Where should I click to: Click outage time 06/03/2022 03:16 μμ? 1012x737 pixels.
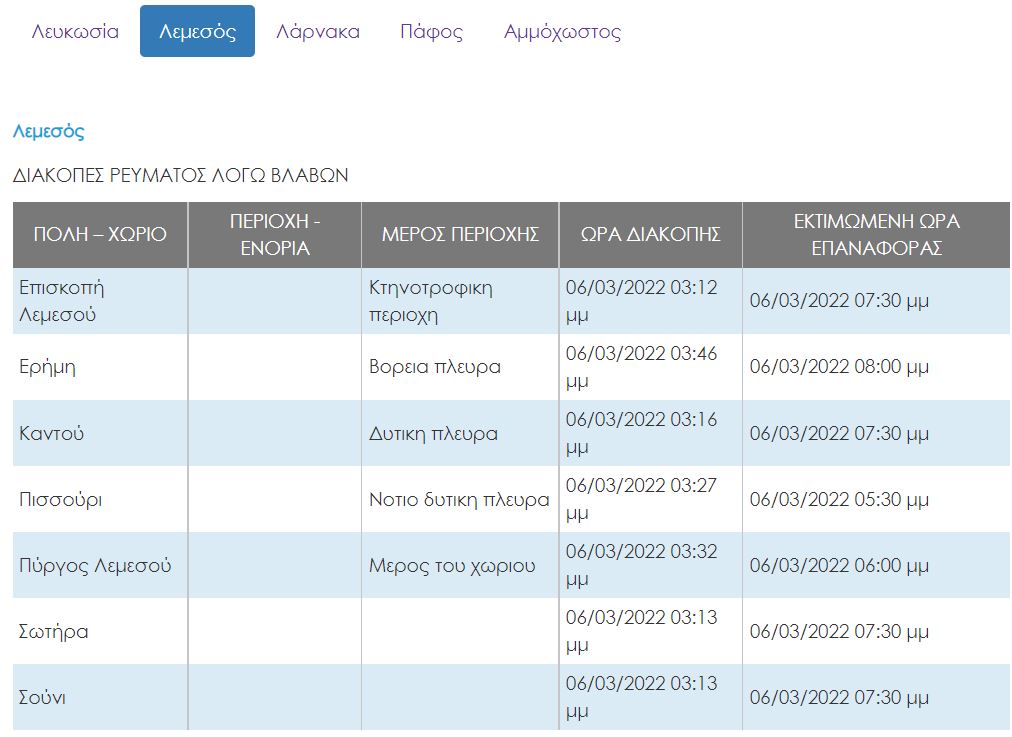tap(651, 433)
